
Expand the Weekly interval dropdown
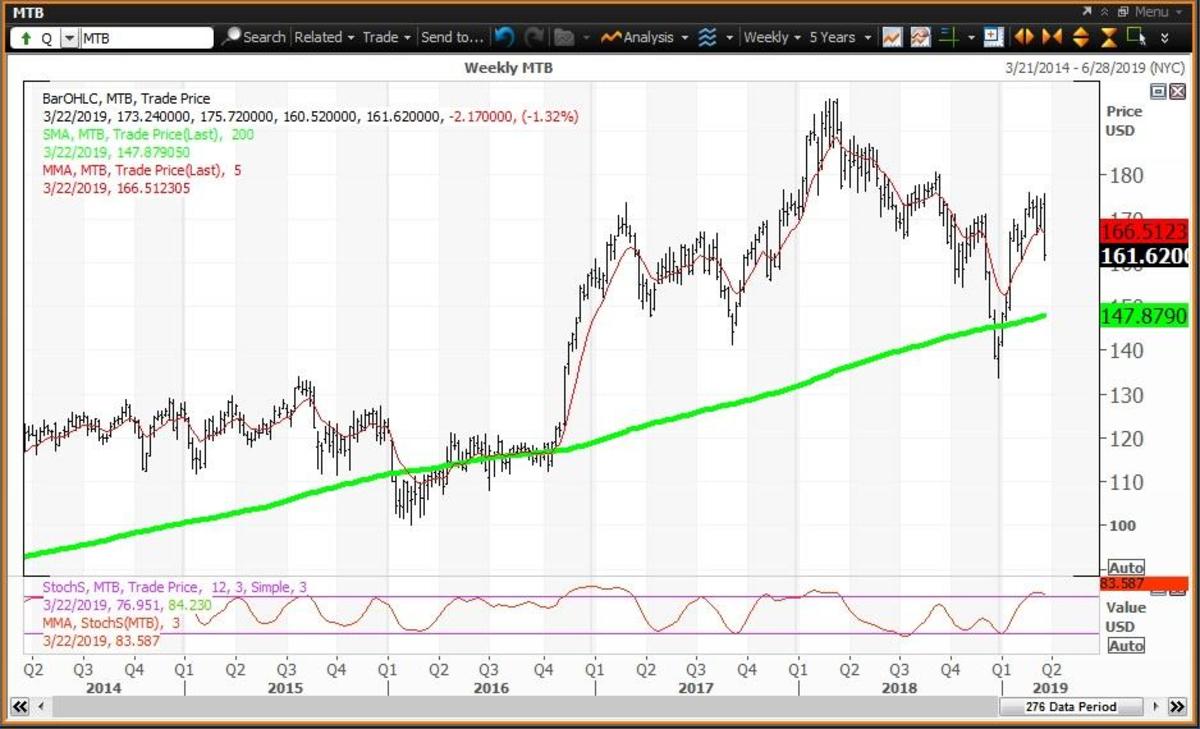pyautogui.click(x=772, y=37)
